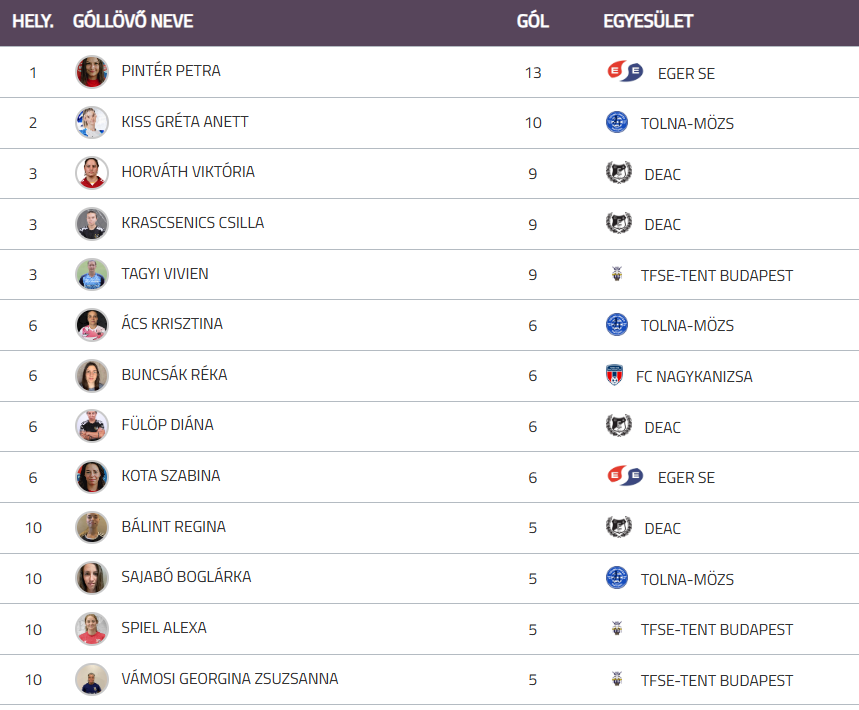Click the GÓL column header

coord(532,21)
